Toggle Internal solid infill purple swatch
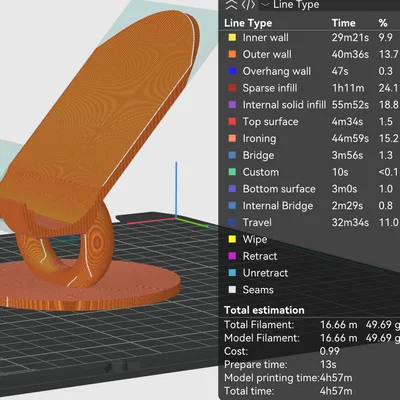This screenshot has width=400, height=400. [x=232, y=105]
